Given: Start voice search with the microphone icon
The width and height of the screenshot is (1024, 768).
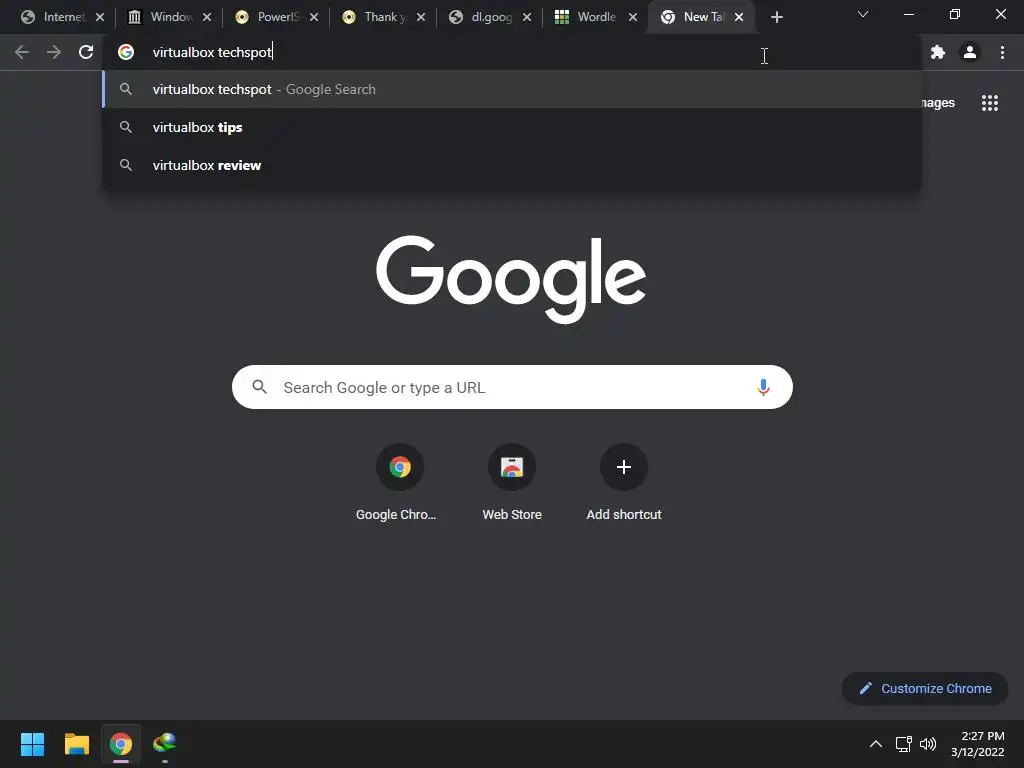Looking at the screenshot, I should tap(763, 387).
